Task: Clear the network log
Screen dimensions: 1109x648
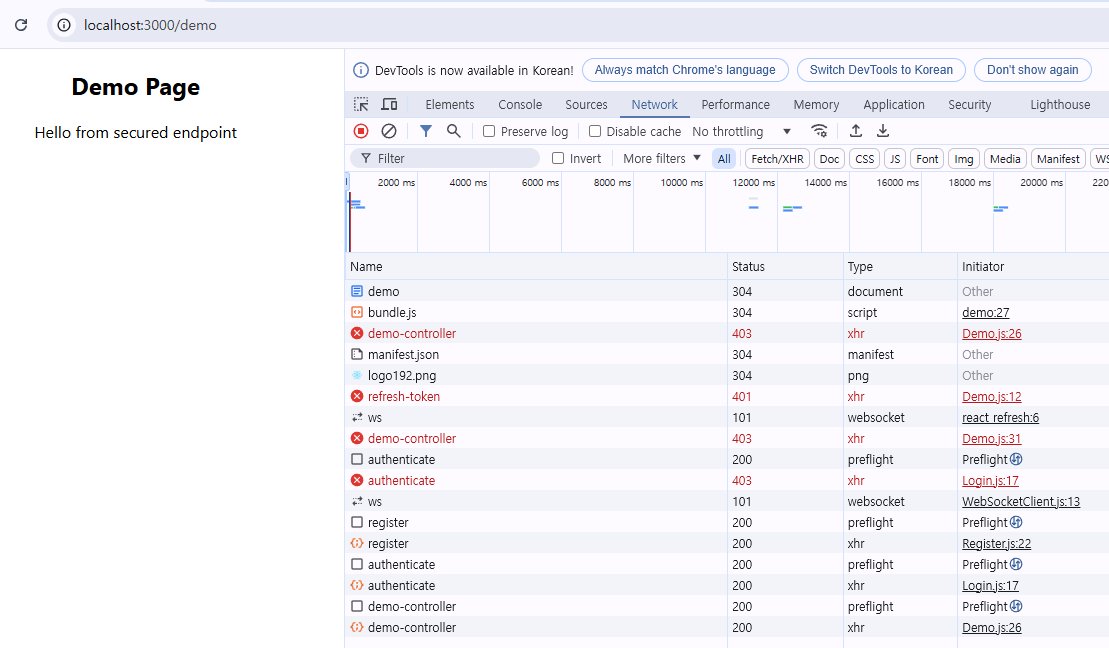Action: (389, 131)
